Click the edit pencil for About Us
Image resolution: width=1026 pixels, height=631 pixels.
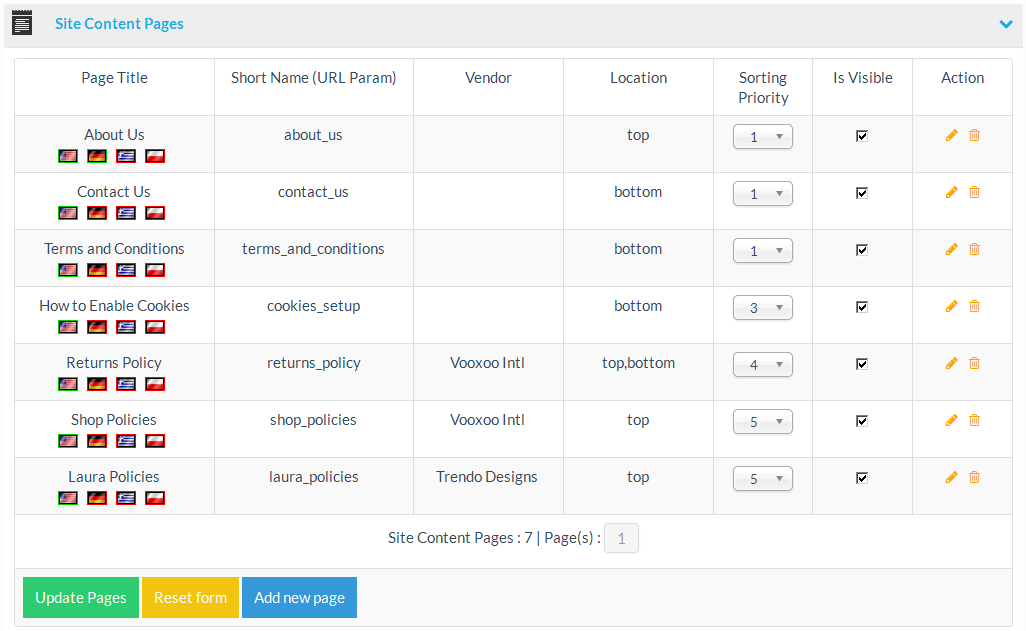(951, 136)
